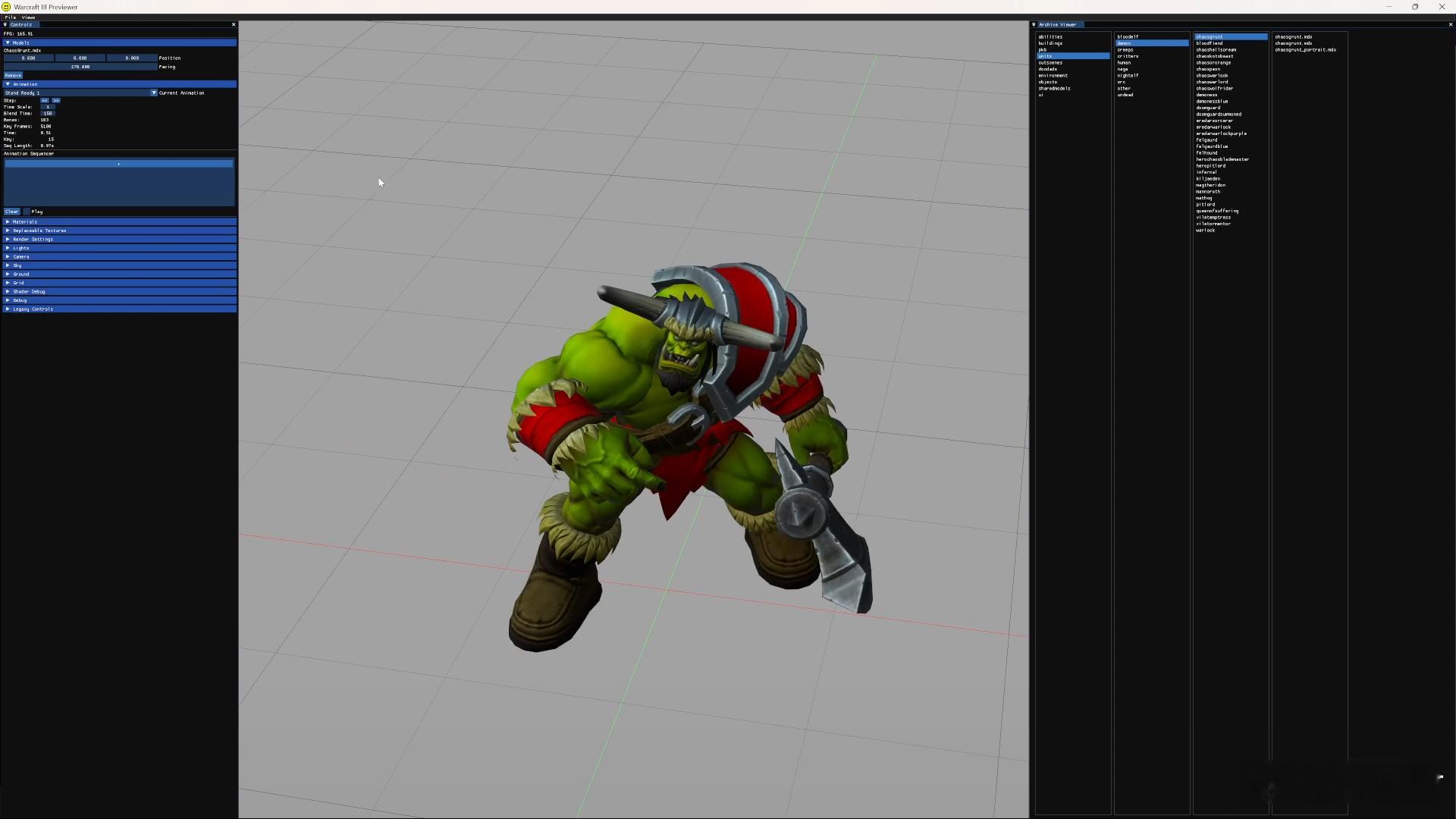
Task: Click the Time Scale value field
Action: [48, 107]
